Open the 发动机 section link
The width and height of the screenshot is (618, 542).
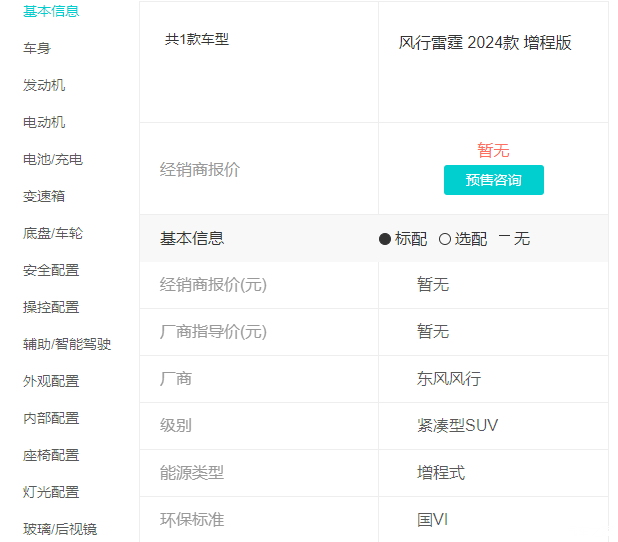point(44,85)
